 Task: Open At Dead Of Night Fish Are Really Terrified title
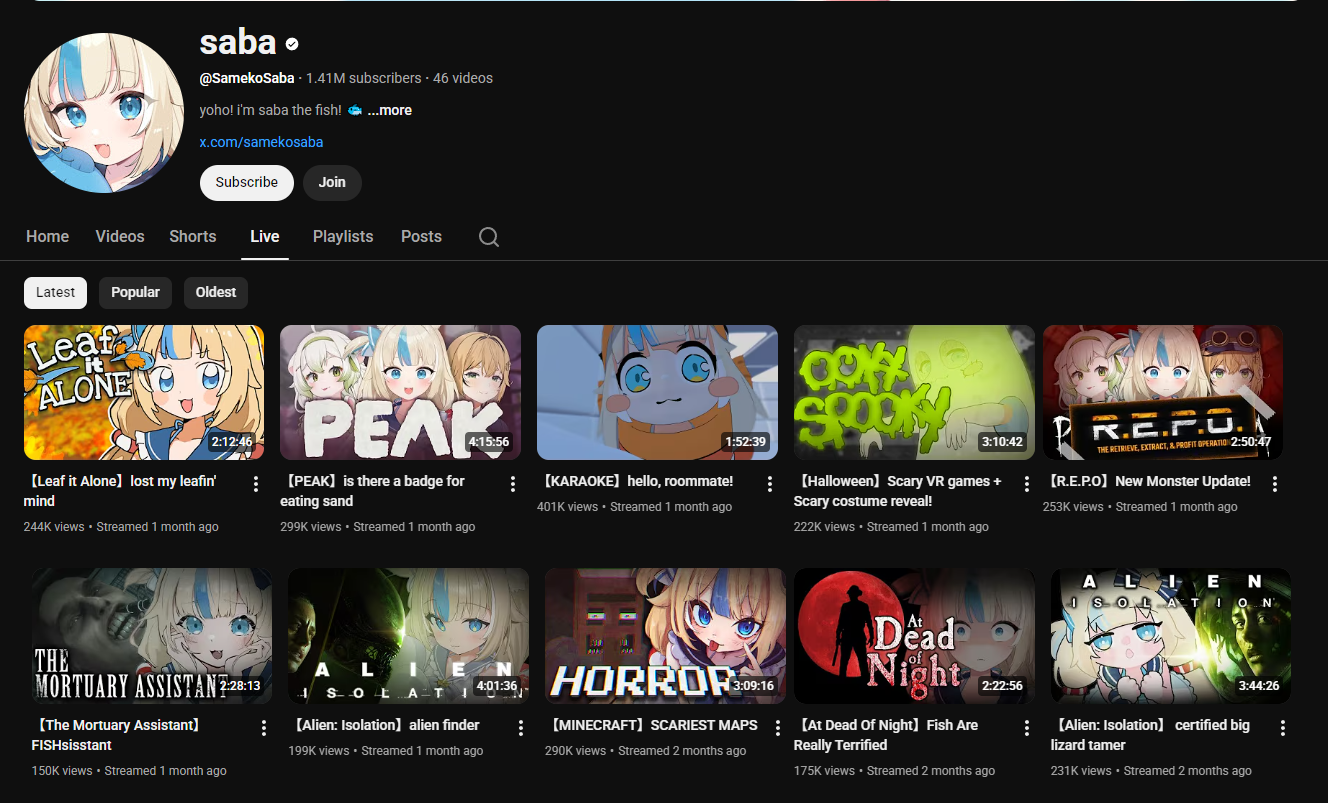pos(886,735)
